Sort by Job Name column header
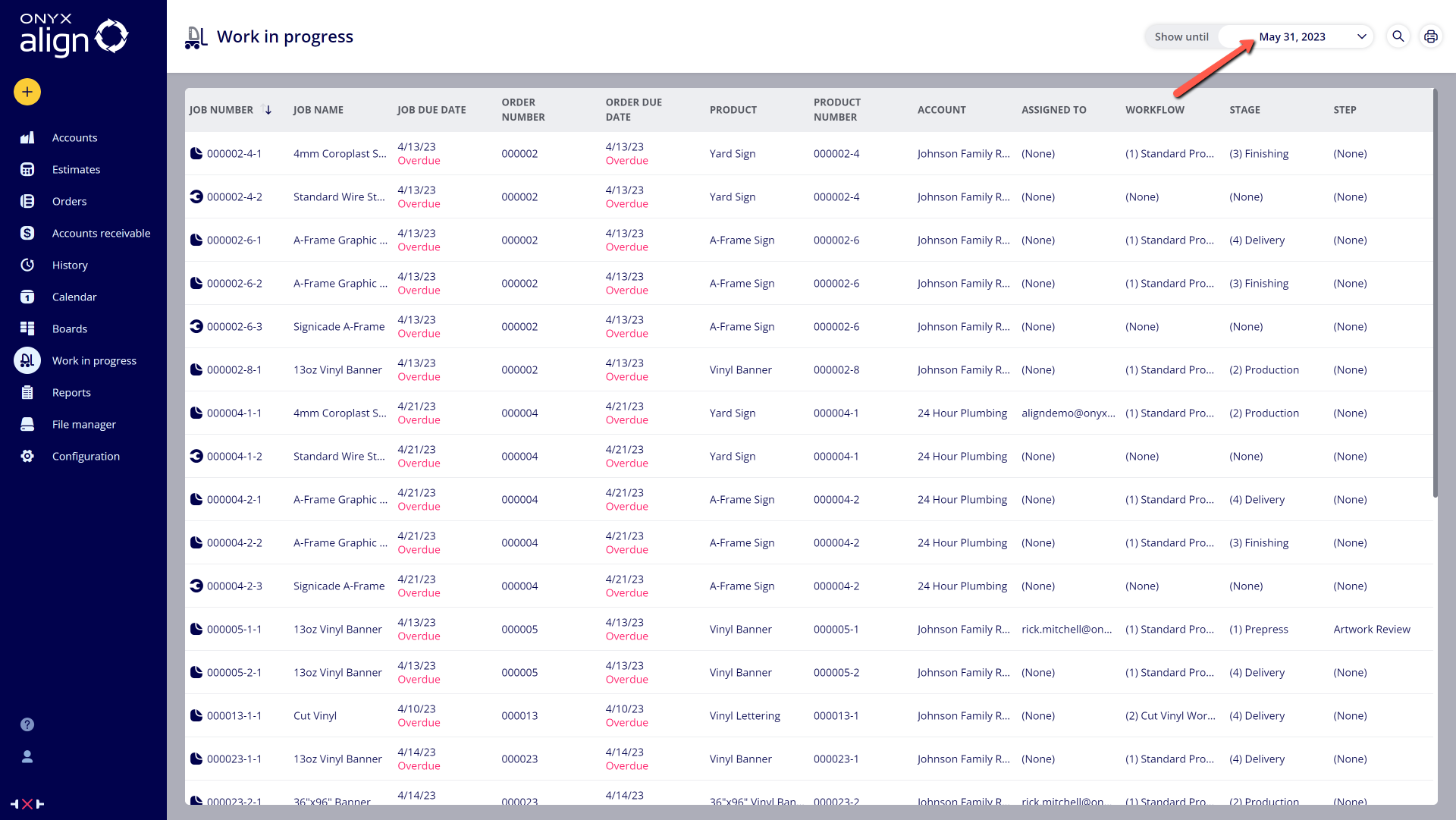Image resolution: width=1456 pixels, height=820 pixels. (318, 110)
